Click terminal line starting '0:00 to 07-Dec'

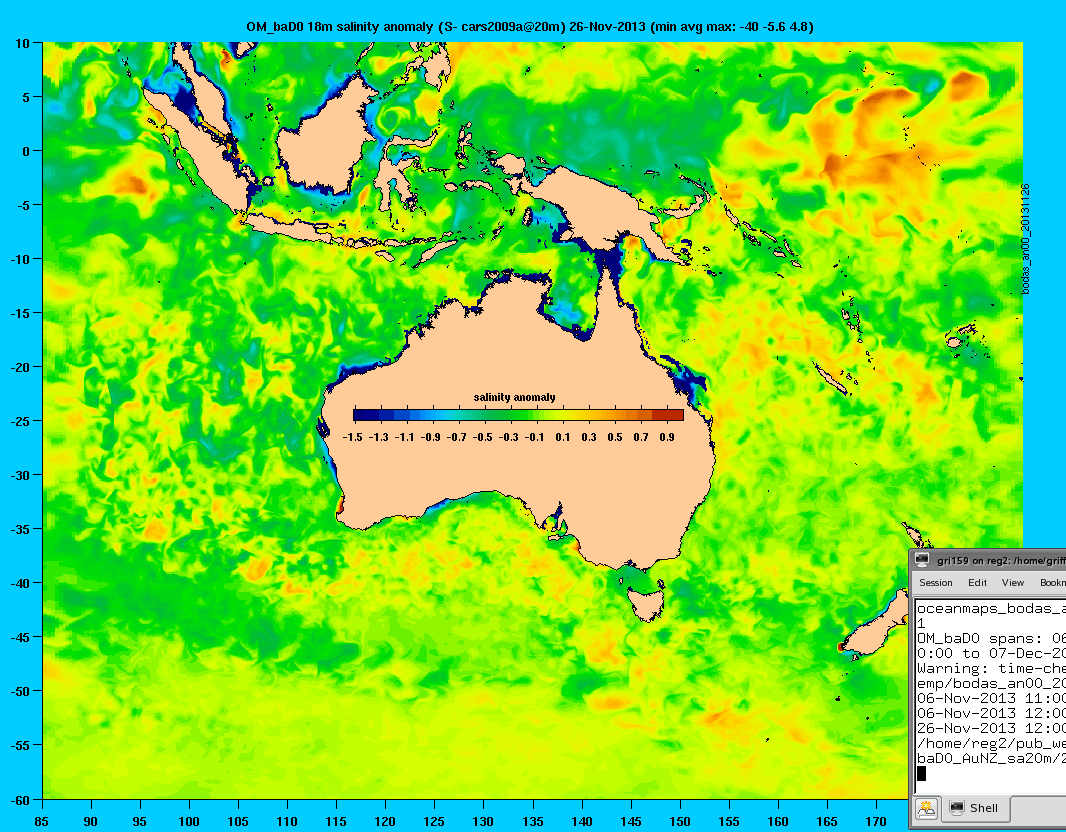pos(991,653)
